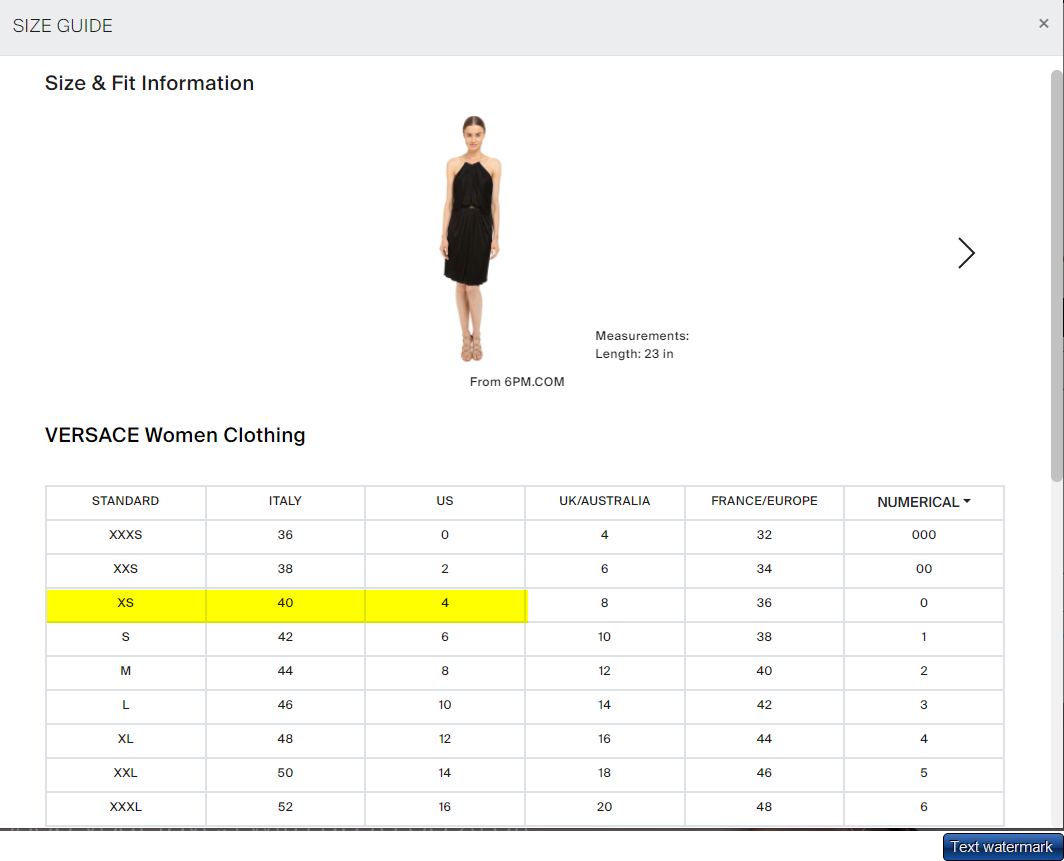Select the XXS standard size cell
Screen dimensions: 1064x861
click(x=126, y=569)
